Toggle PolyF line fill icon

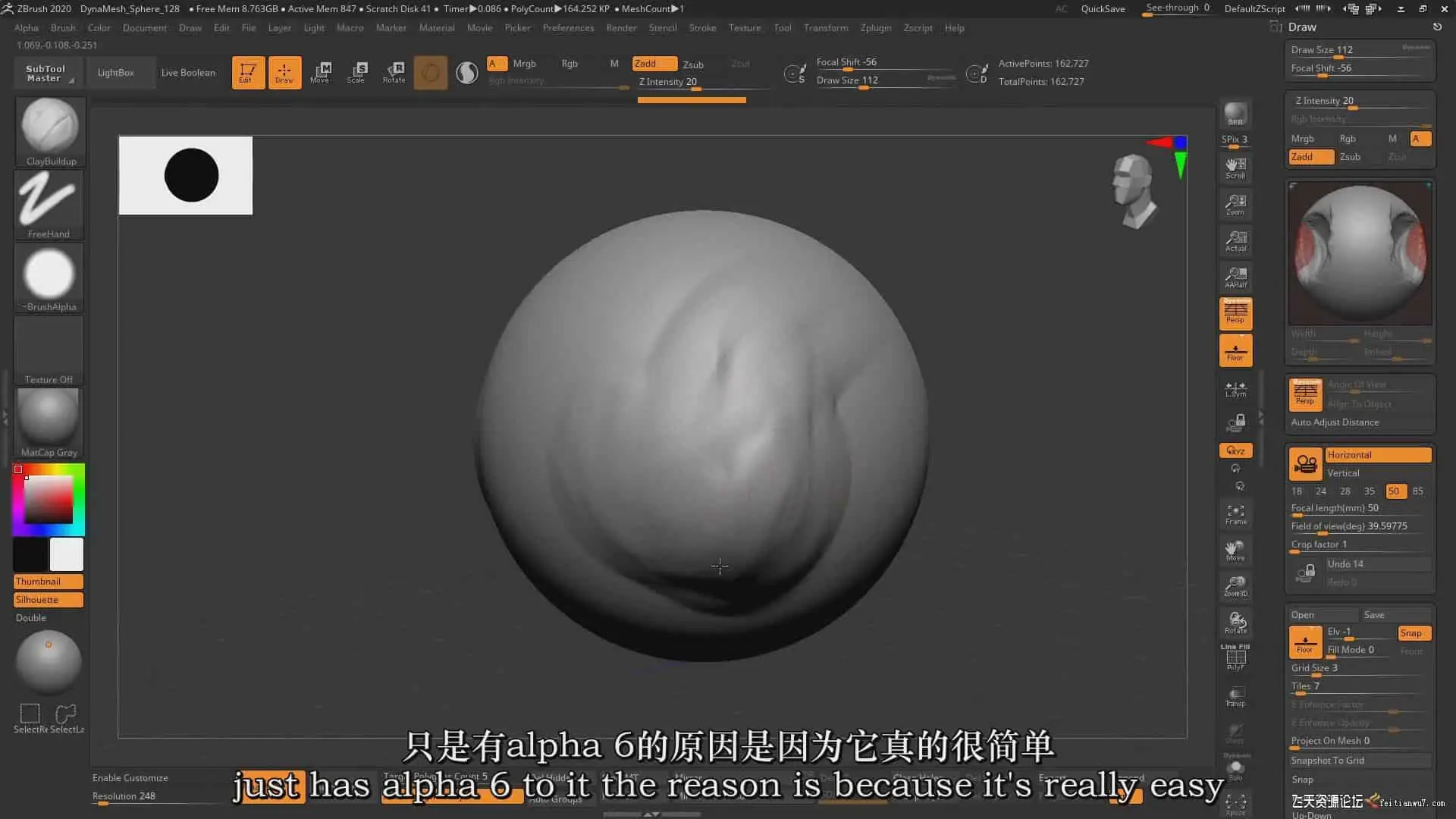[1235, 657]
